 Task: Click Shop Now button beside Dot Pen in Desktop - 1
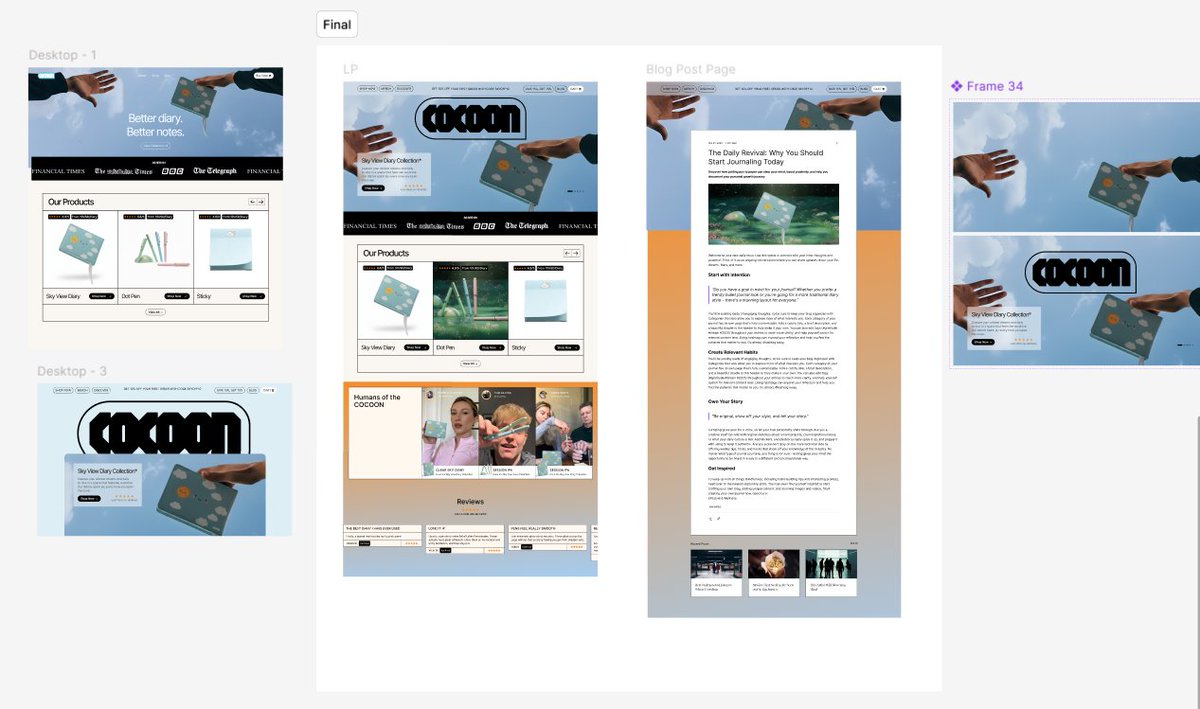tap(176, 296)
